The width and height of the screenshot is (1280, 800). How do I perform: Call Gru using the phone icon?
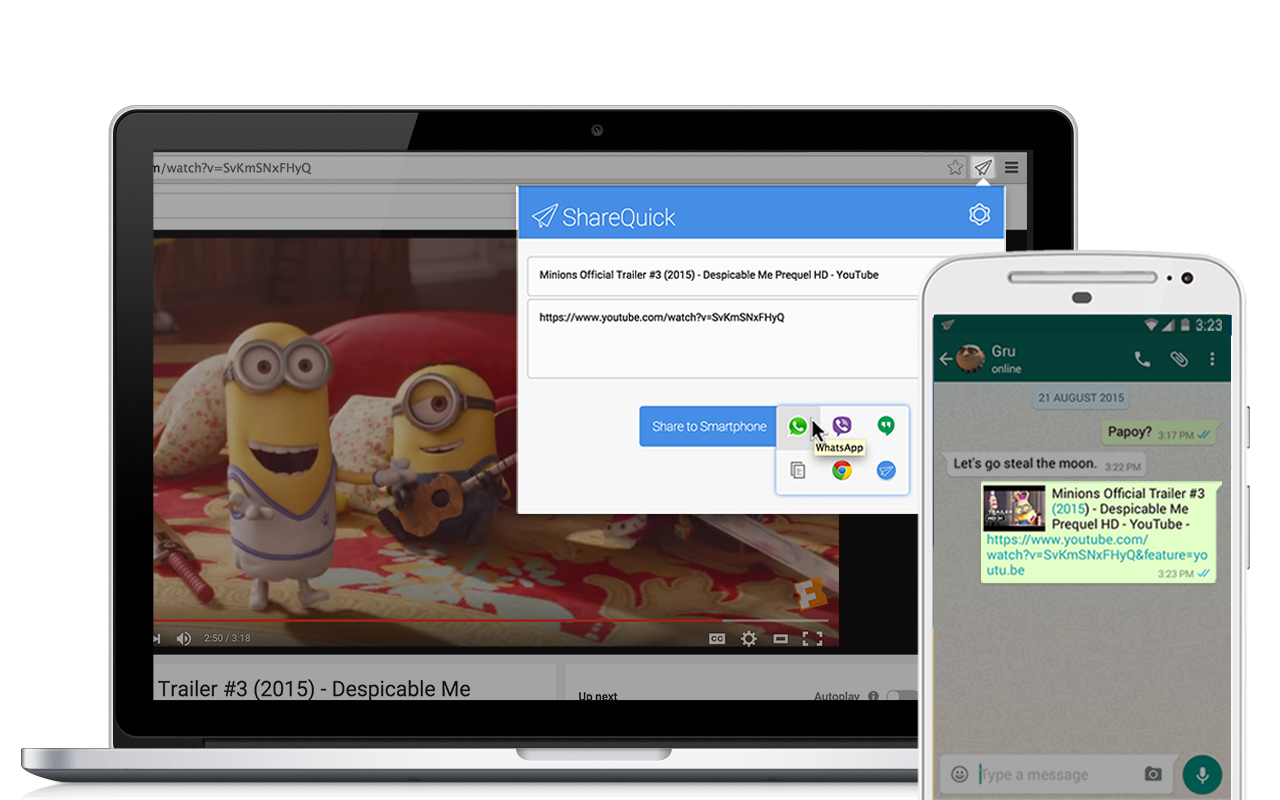[x=1142, y=358]
